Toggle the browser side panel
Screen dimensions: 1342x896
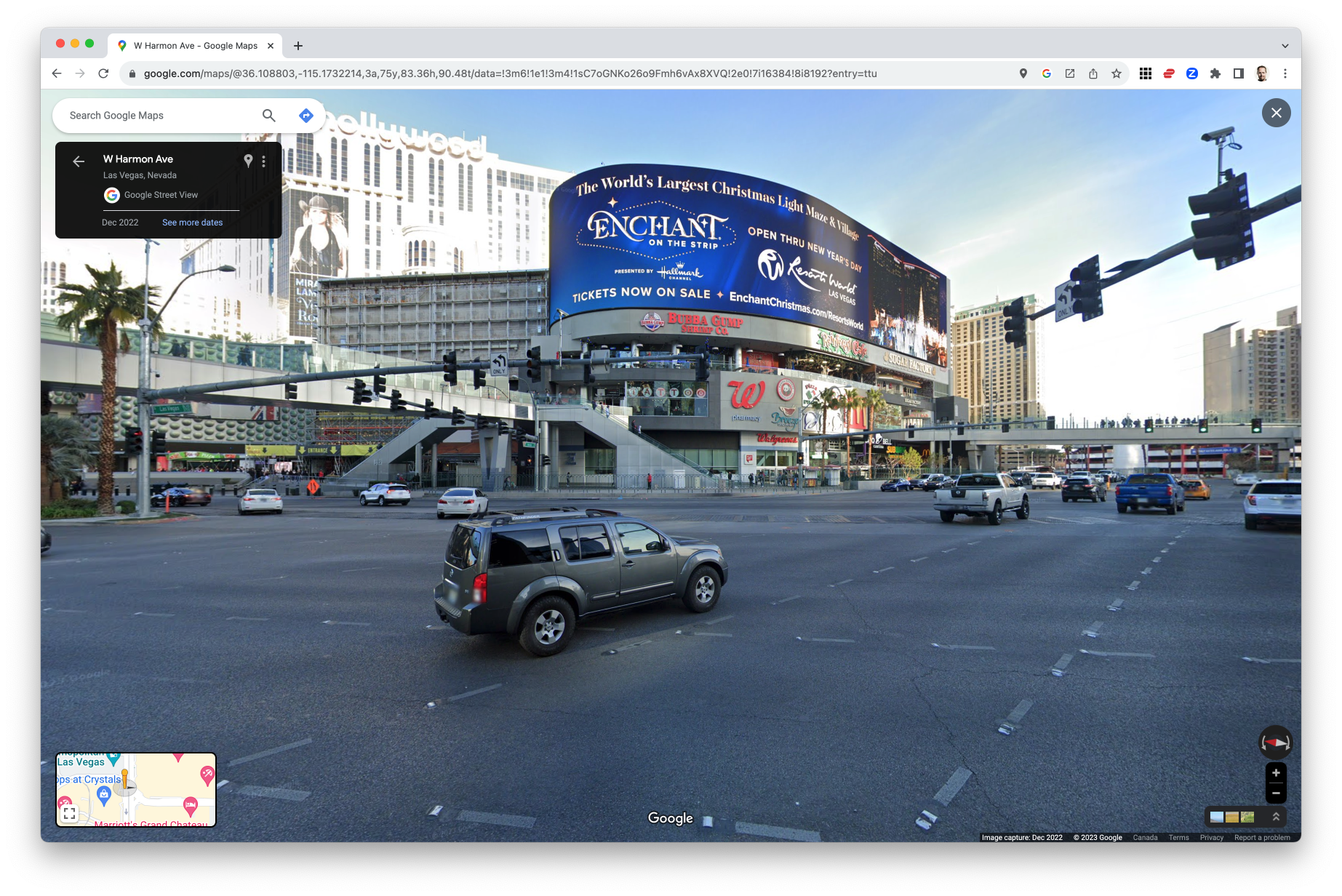pos(1239,73)
